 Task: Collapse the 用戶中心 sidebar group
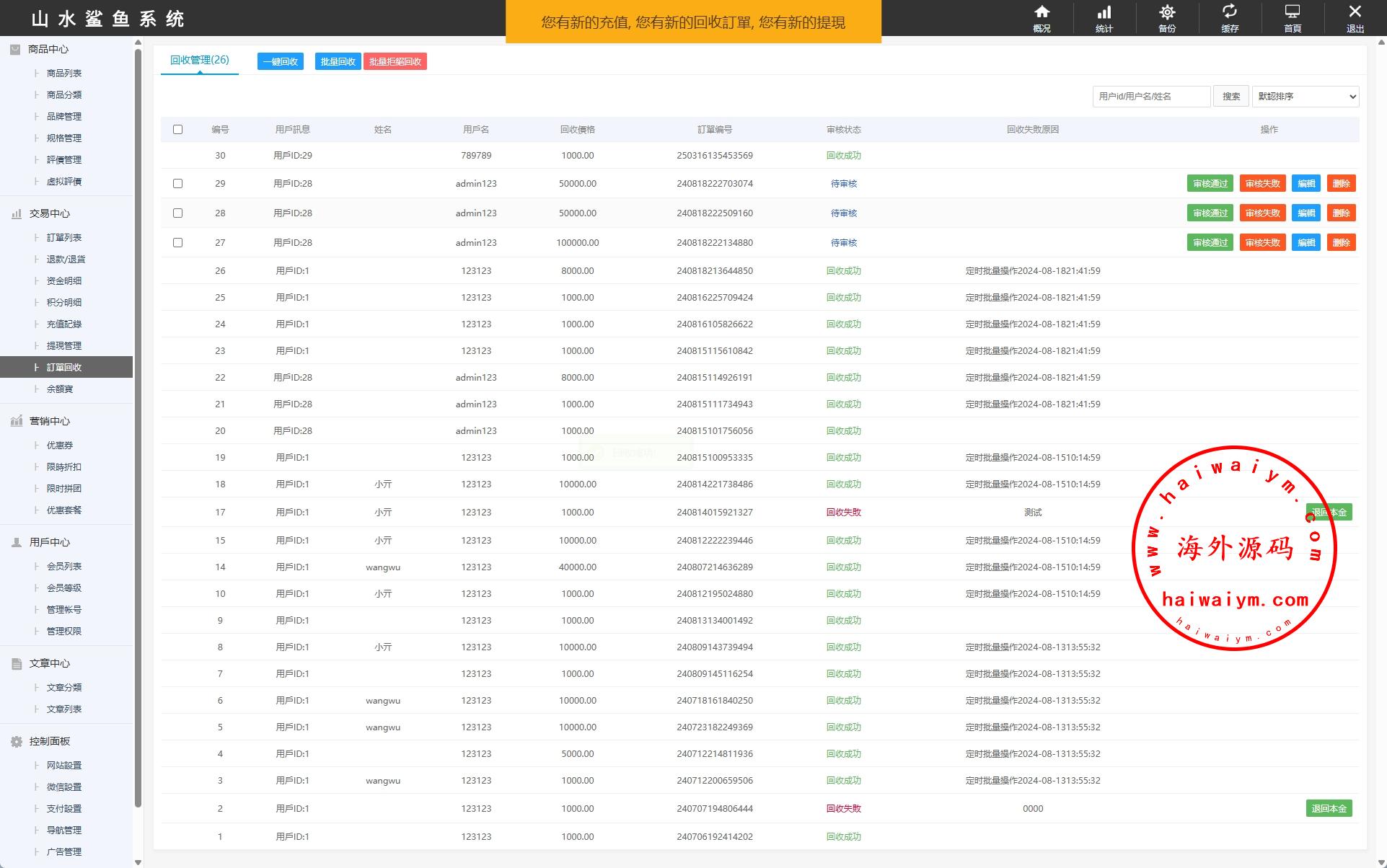click(x=49, y=542)
